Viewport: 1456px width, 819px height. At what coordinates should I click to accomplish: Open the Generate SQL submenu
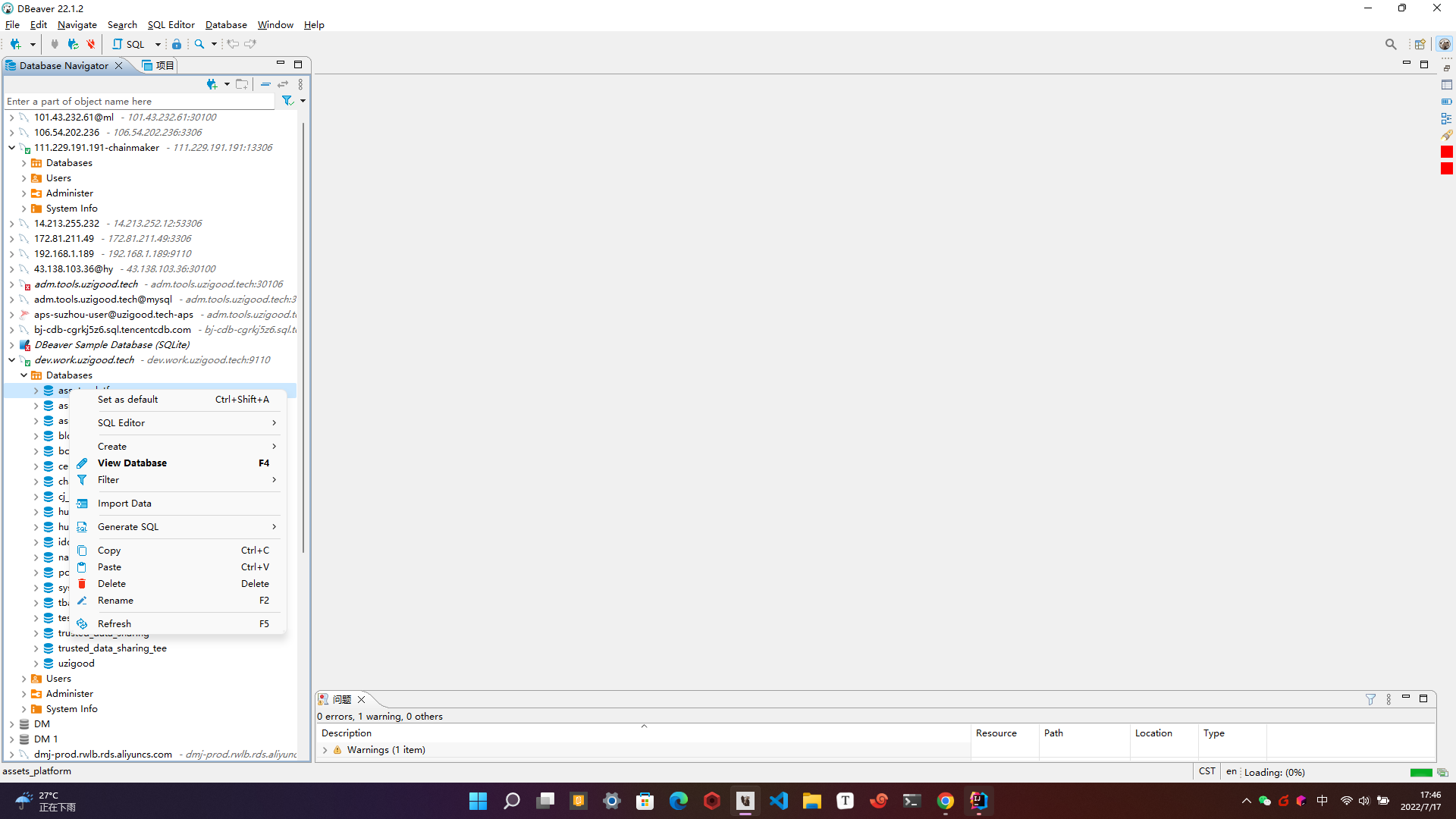coord(128,527)
